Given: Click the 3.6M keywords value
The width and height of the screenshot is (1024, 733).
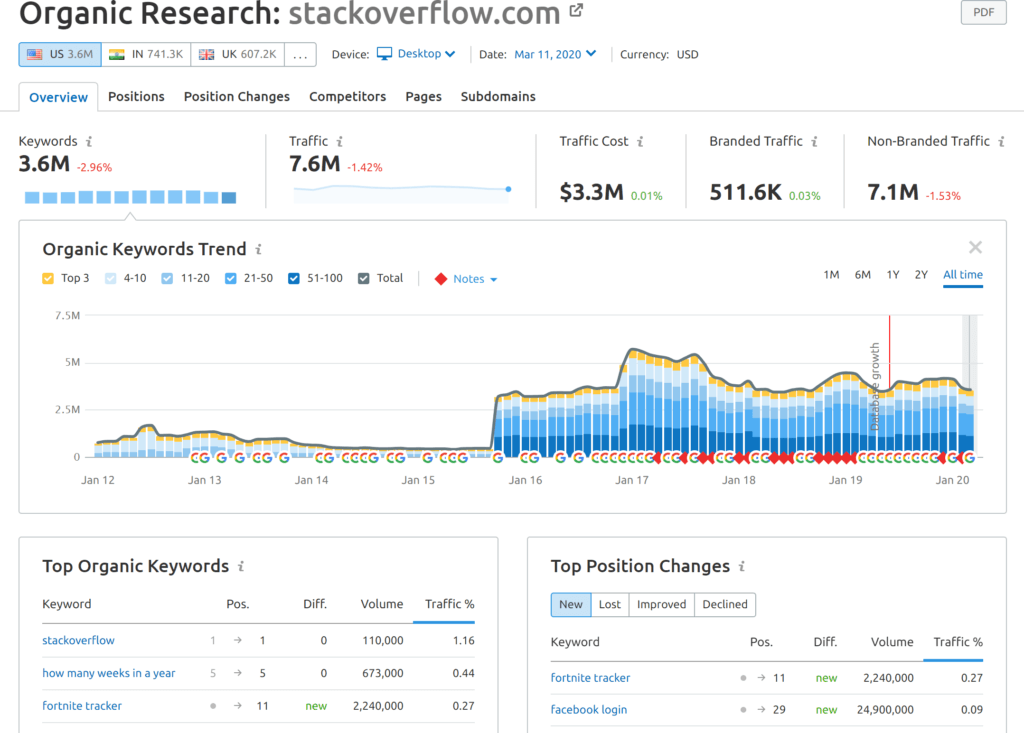Looking at the screenshot, I should [x=44, y=164].
